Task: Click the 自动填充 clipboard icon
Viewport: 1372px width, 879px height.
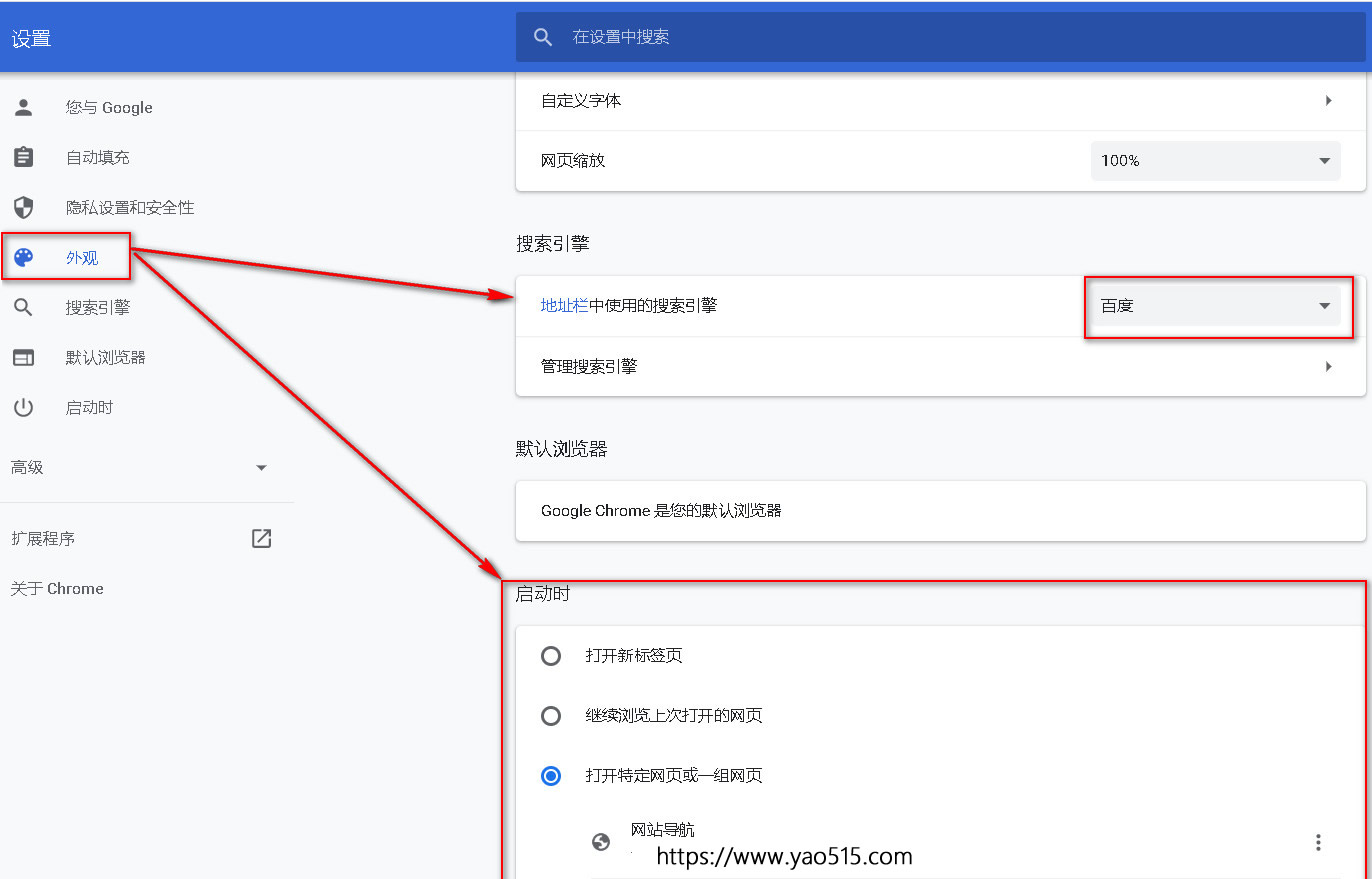Action: pos(23,157)
